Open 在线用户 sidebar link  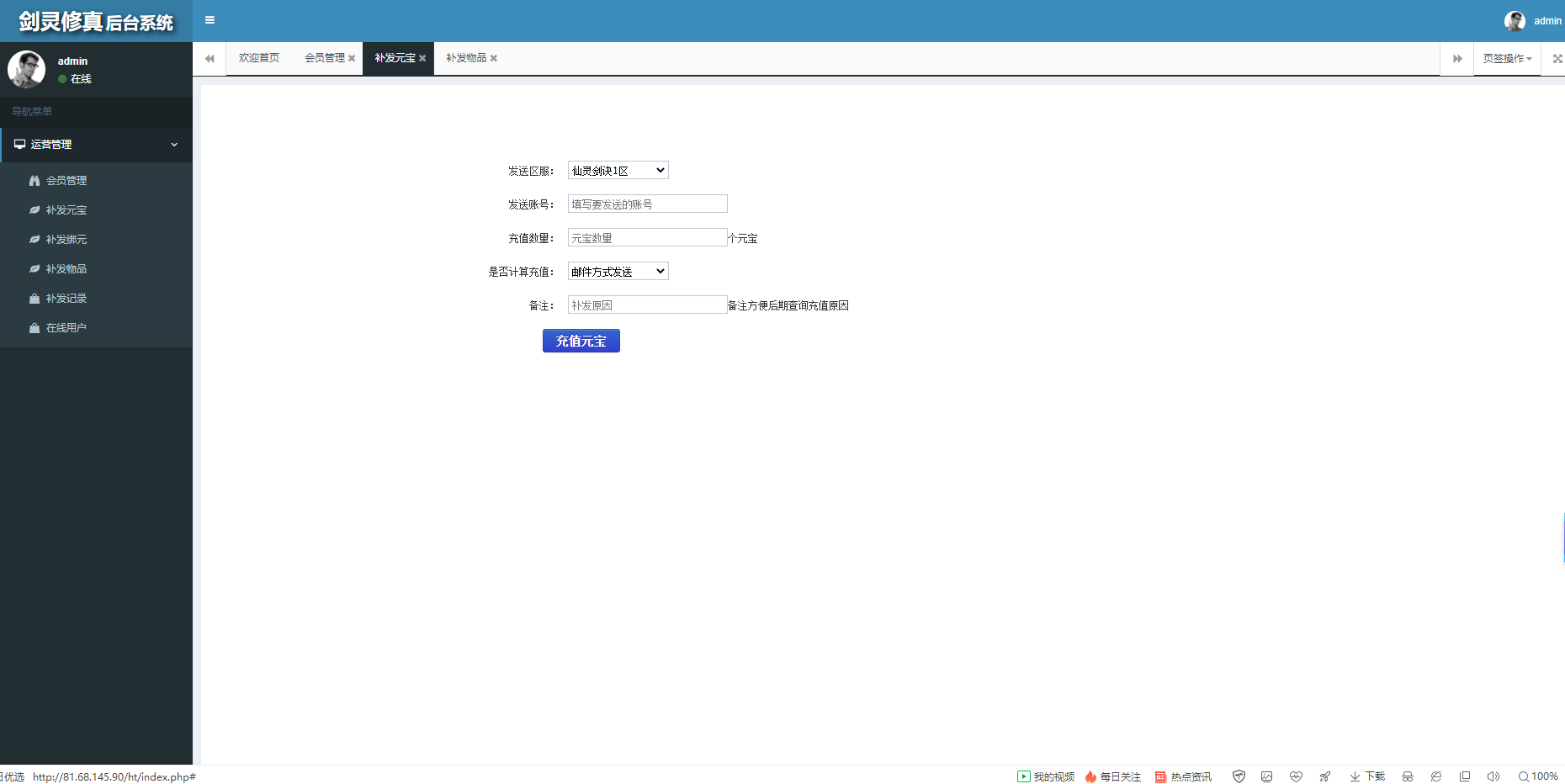point(66,328)
